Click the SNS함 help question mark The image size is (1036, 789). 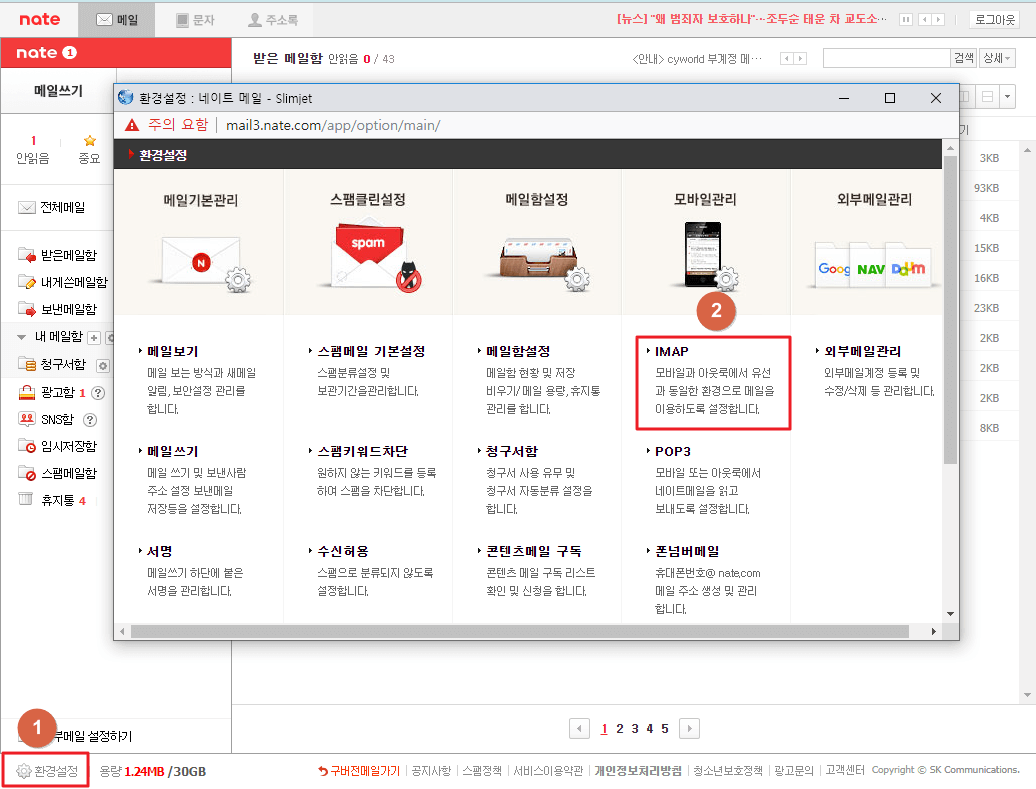tap(90, 420)
